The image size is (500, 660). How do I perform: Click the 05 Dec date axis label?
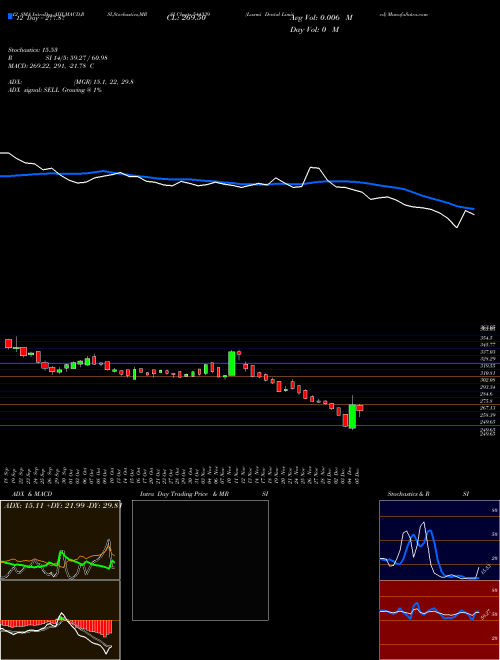tap(358, 475)
